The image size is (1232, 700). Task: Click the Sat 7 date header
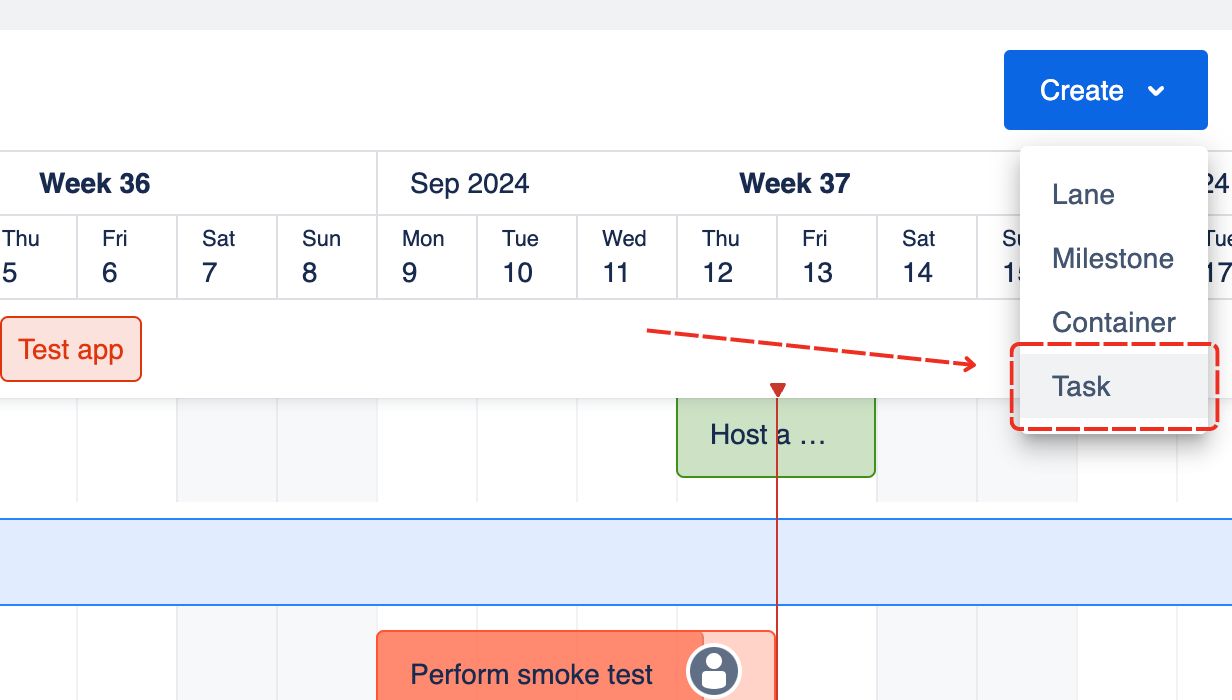[219, 256]
